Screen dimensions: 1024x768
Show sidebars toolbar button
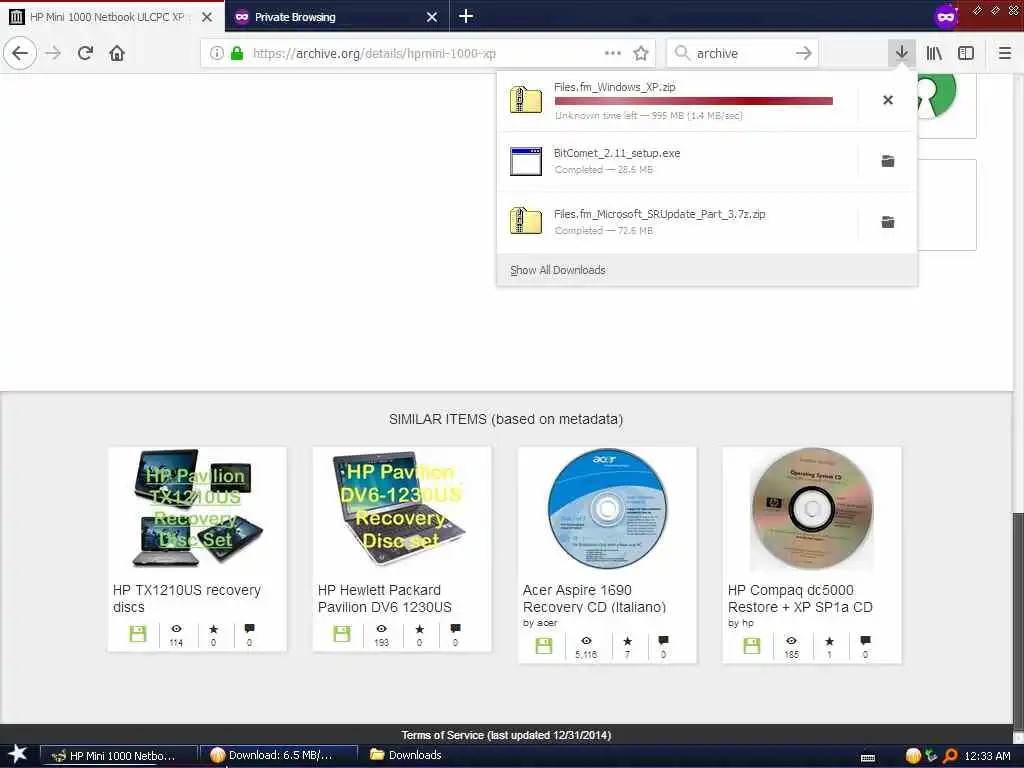click(966, 53)
